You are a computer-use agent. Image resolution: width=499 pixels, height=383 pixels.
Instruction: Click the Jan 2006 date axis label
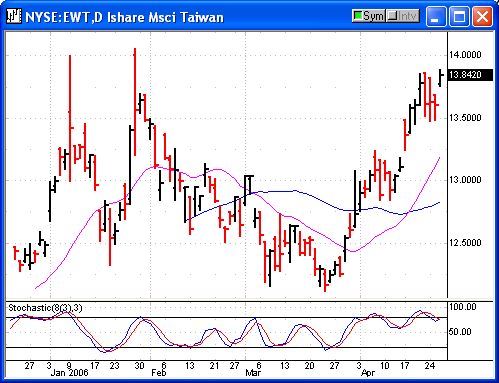tap(69, 372)
